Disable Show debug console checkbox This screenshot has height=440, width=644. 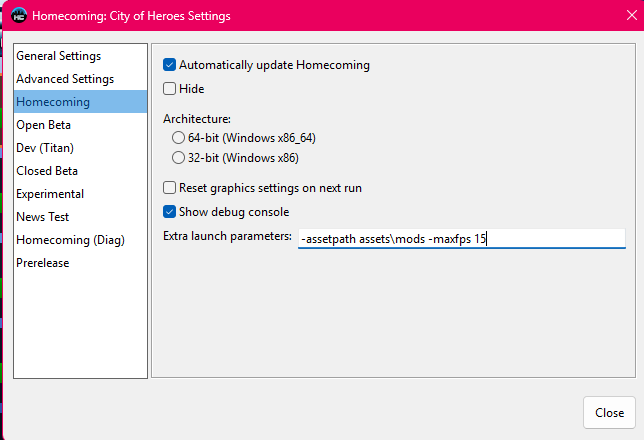[170, 212]
